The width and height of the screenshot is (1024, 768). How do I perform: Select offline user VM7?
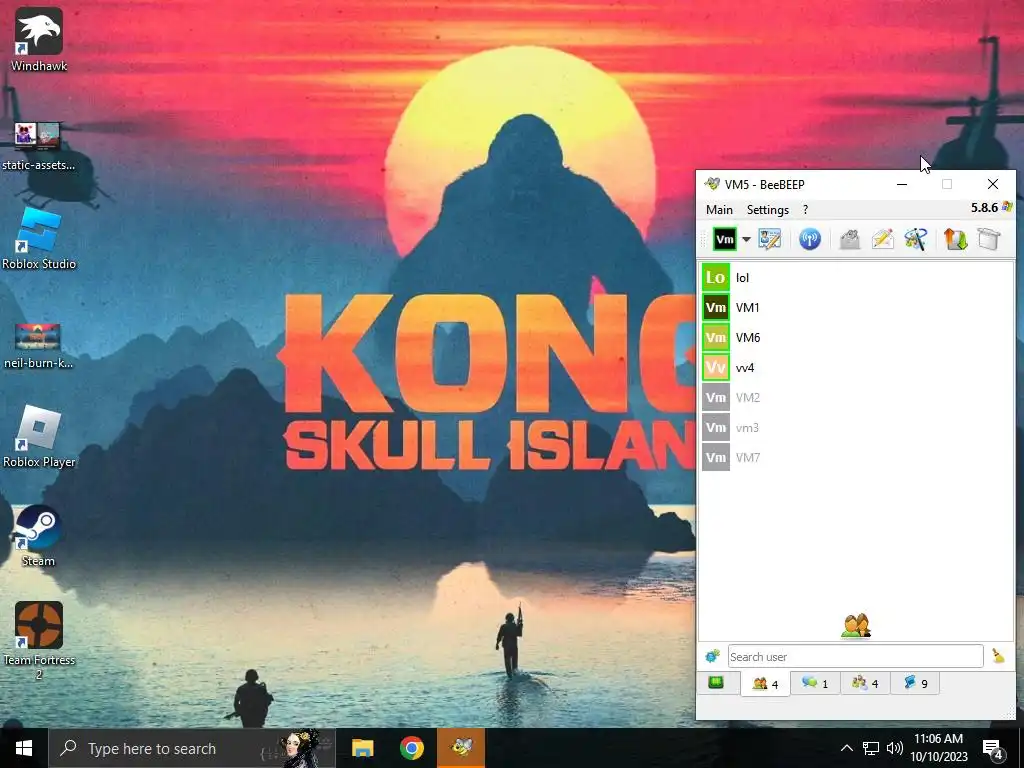point(856,458)
